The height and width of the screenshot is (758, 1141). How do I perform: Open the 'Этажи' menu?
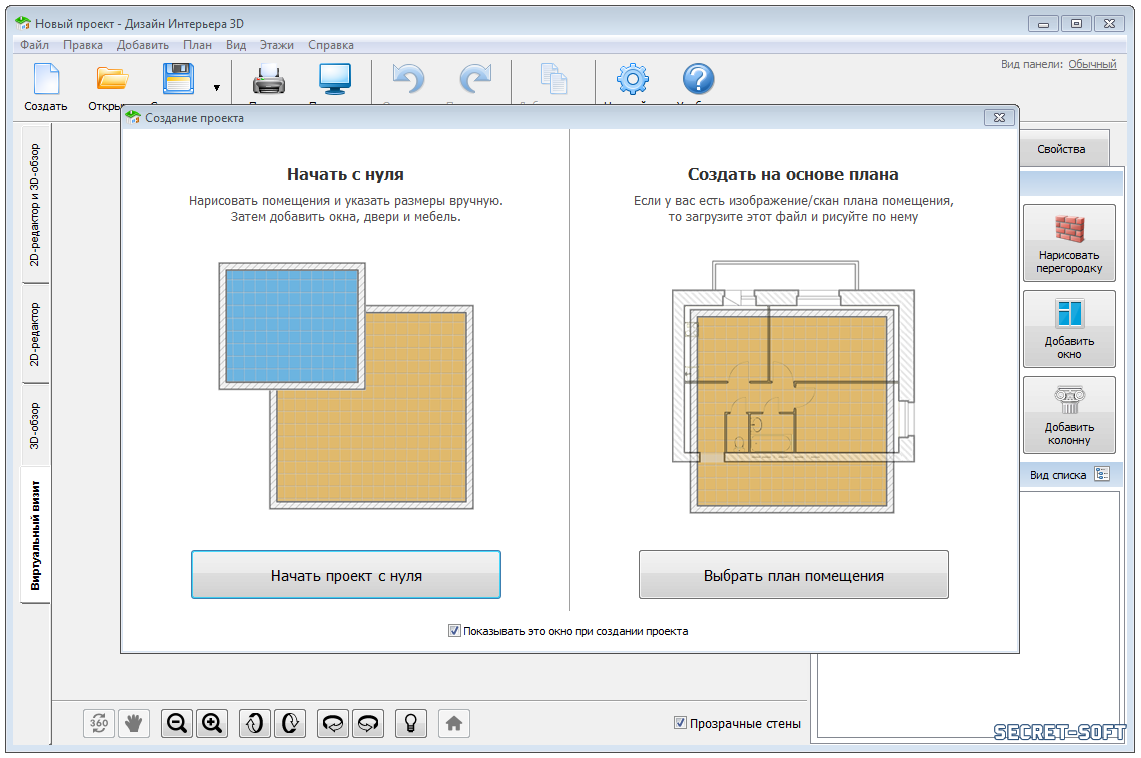click(x=276, y=45)
